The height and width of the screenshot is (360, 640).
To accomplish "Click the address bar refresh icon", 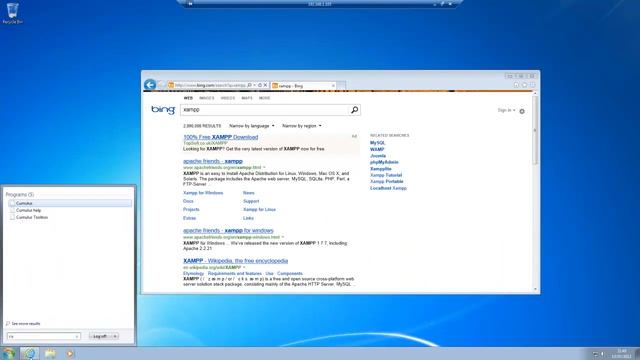I will [260, 85].
